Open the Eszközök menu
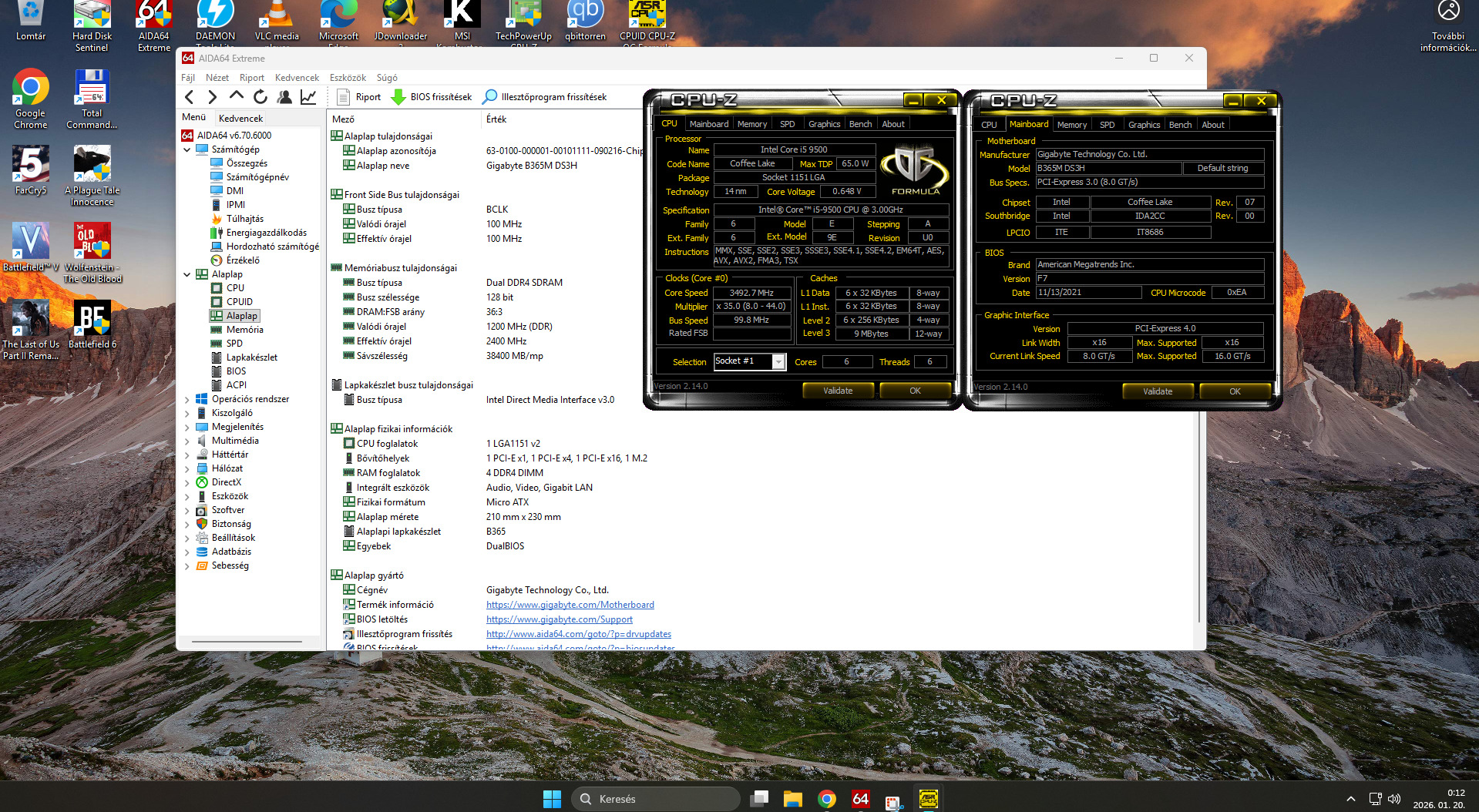1479x812 pixels. click(x=348, y=78)
